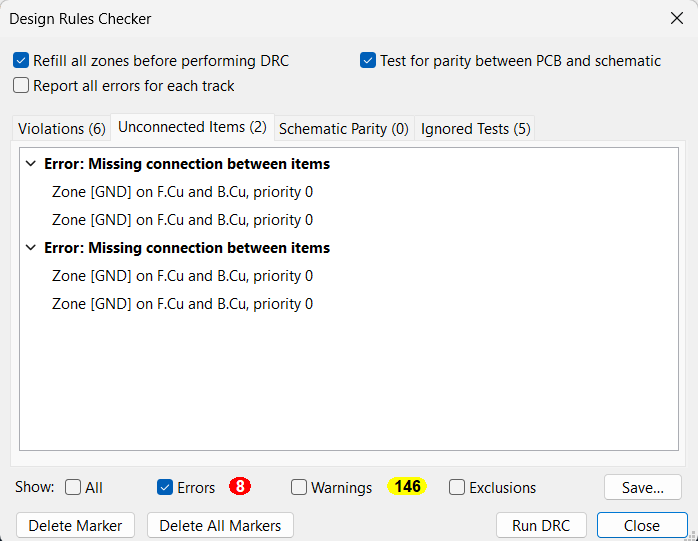The width and height of the screenshot is (698, 541).
Task: Close the Design Rules Checker window
Action: click(x=676, y=18)
